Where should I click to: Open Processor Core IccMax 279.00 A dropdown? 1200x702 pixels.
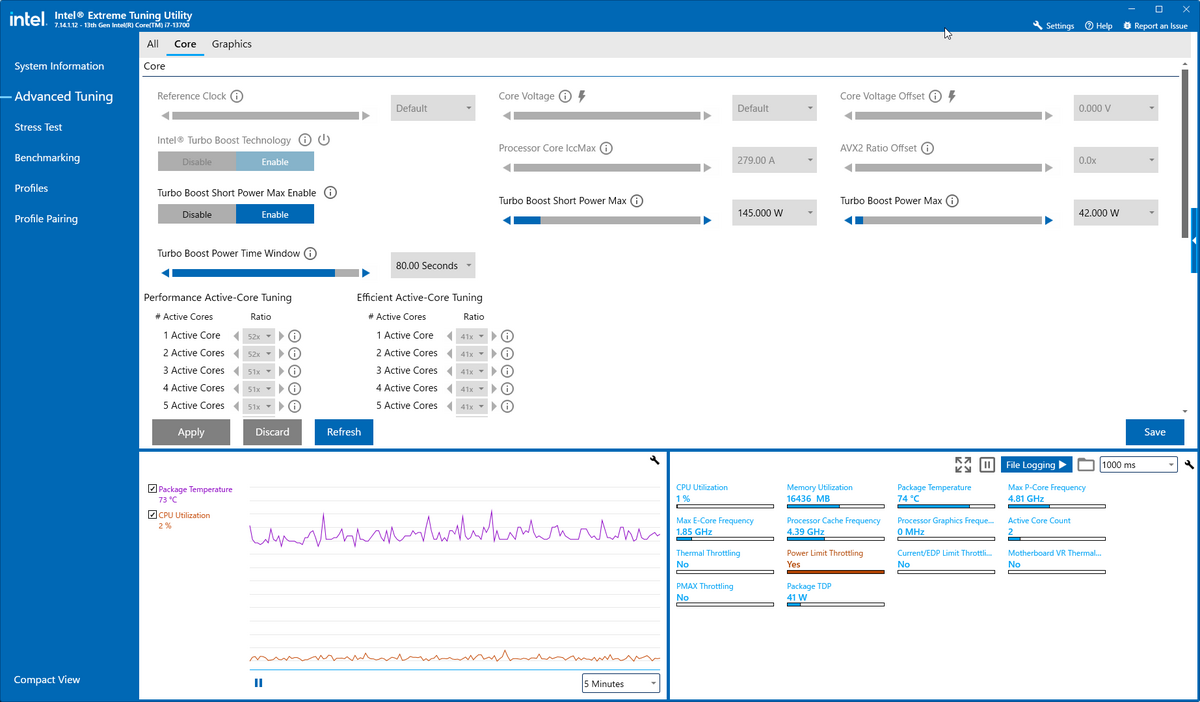[775, 160]
